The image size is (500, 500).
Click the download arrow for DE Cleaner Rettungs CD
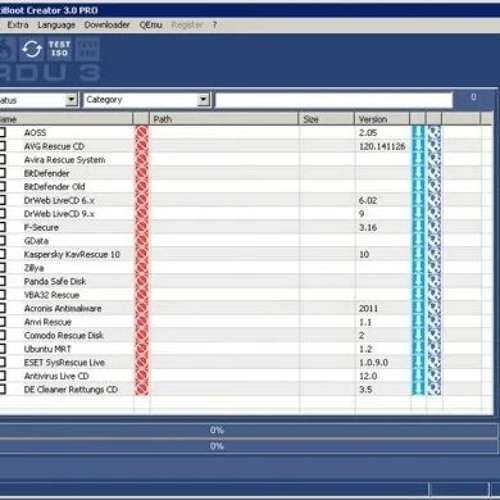coord(418,389)
